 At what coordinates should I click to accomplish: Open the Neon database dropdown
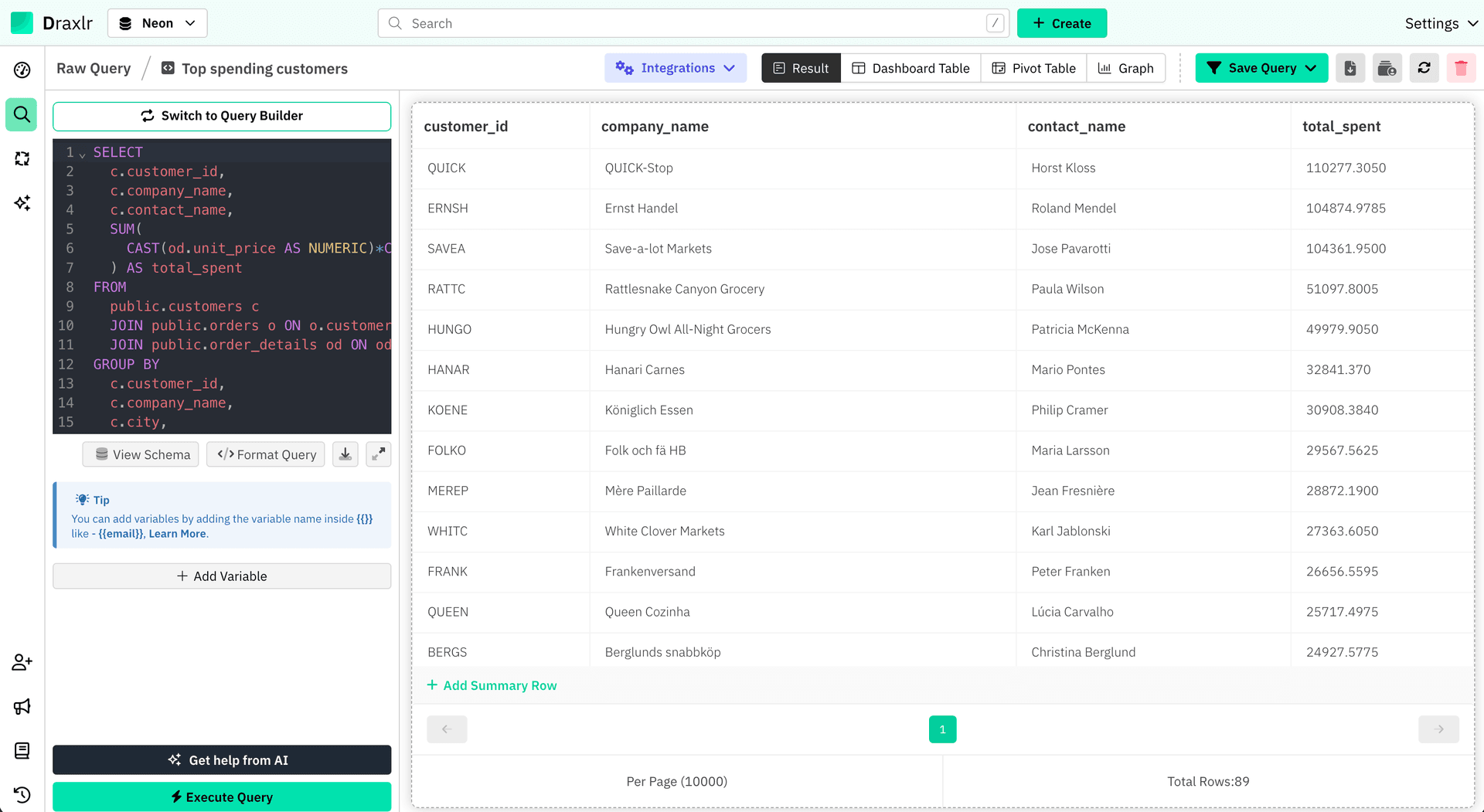click(158, 23)
